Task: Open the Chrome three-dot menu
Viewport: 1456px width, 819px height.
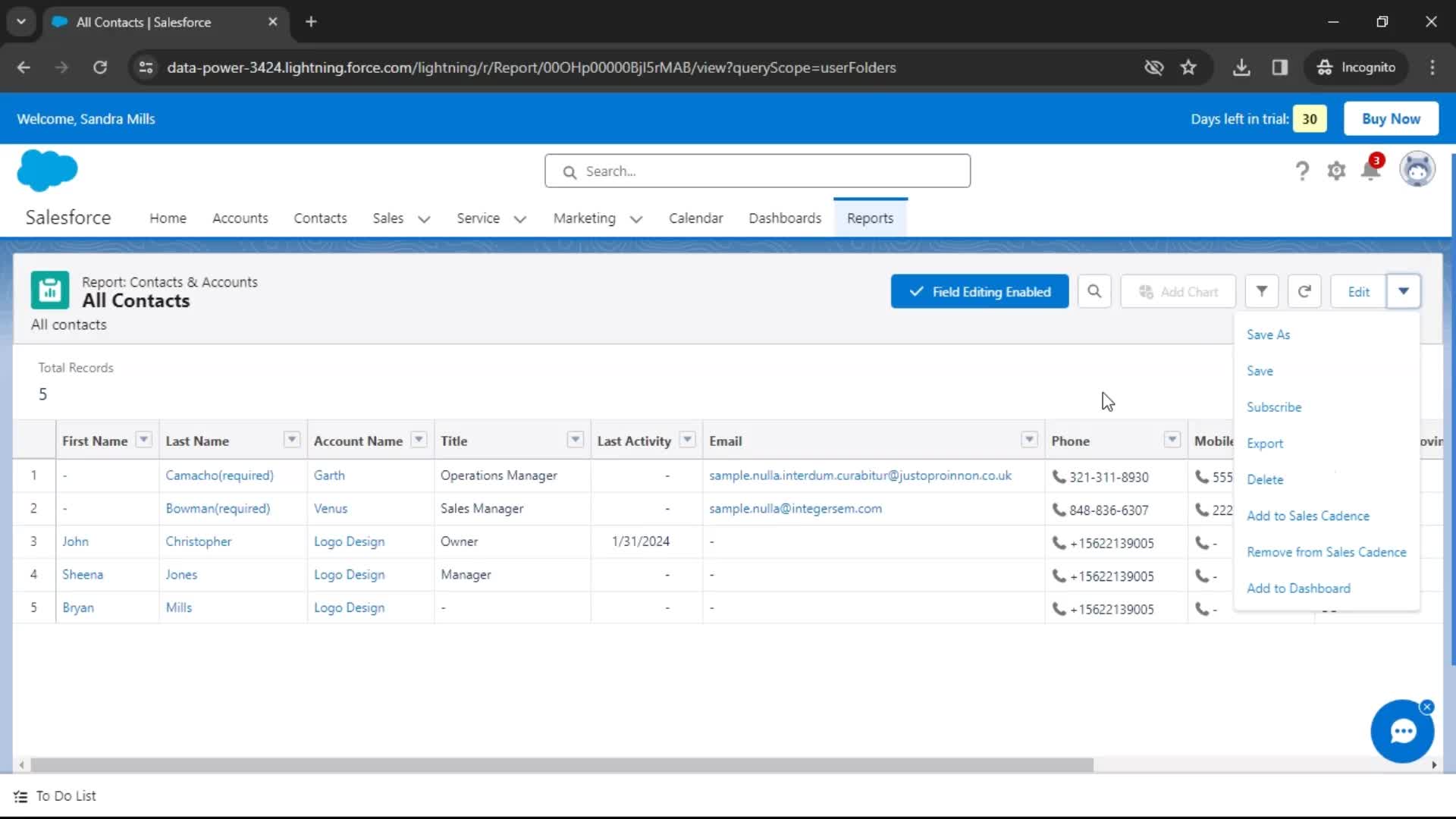Action: (1432, 67)
